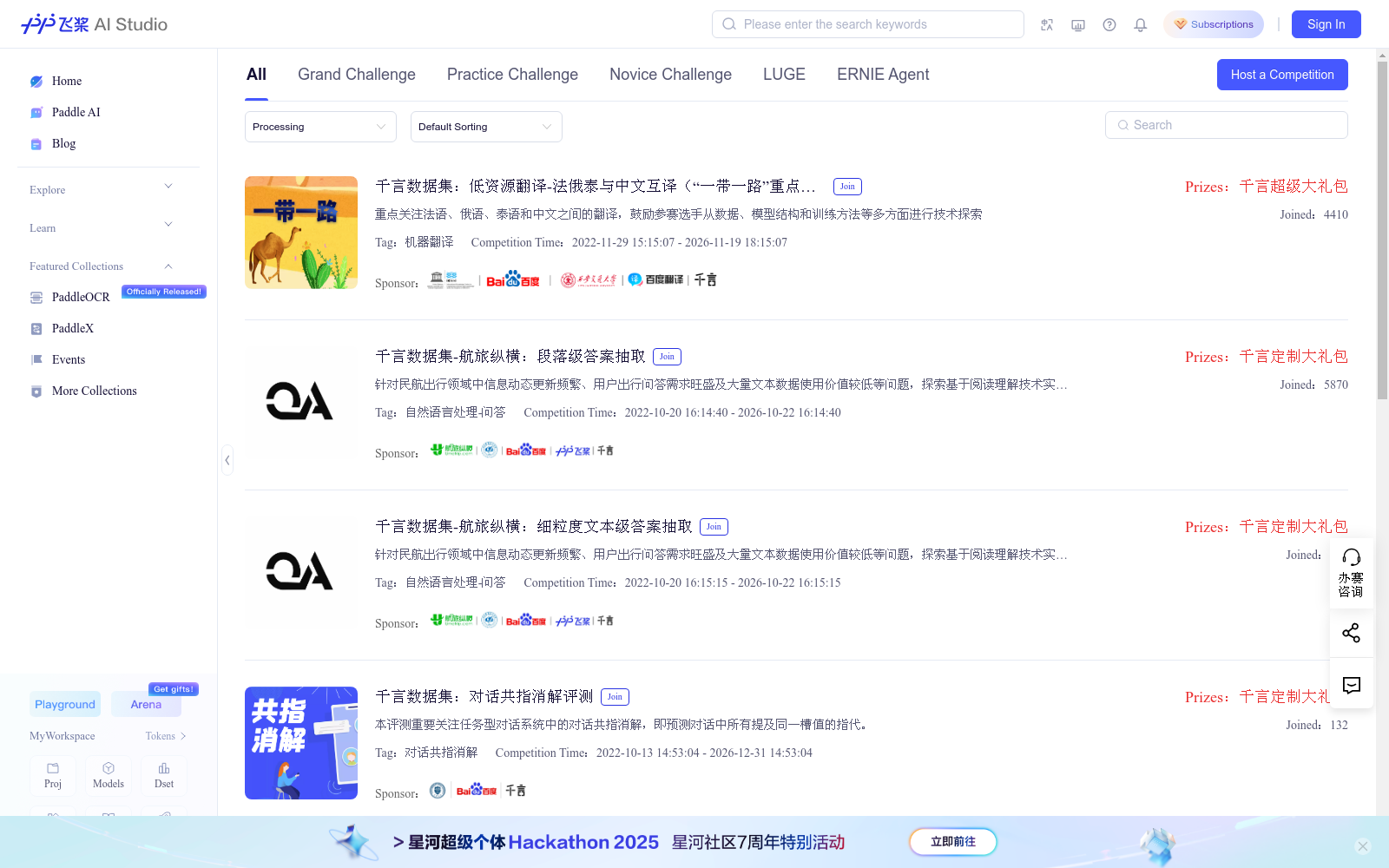1389x868 pixels.
Task: Click Home in sidebar
Action: coord(67,82)
